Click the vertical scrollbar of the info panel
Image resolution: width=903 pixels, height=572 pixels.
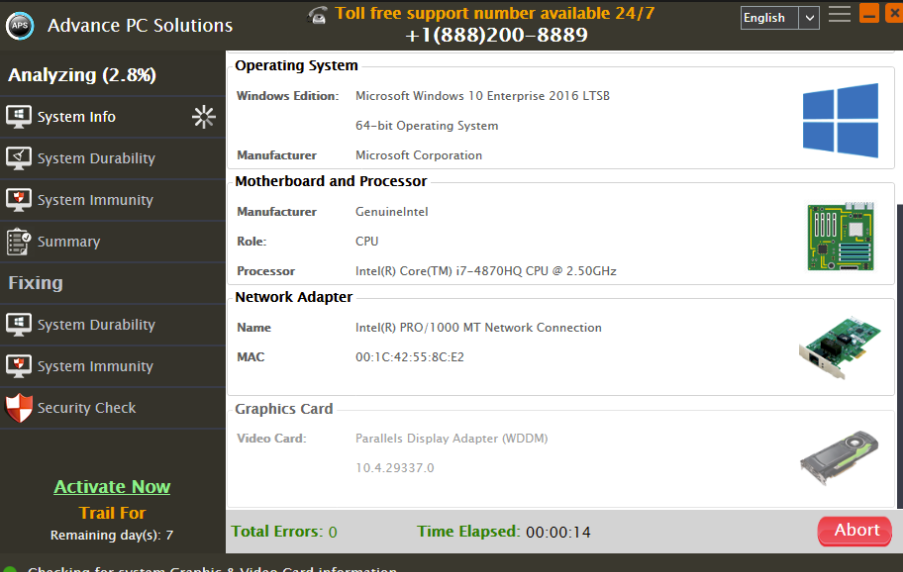(x=900, y=356)
